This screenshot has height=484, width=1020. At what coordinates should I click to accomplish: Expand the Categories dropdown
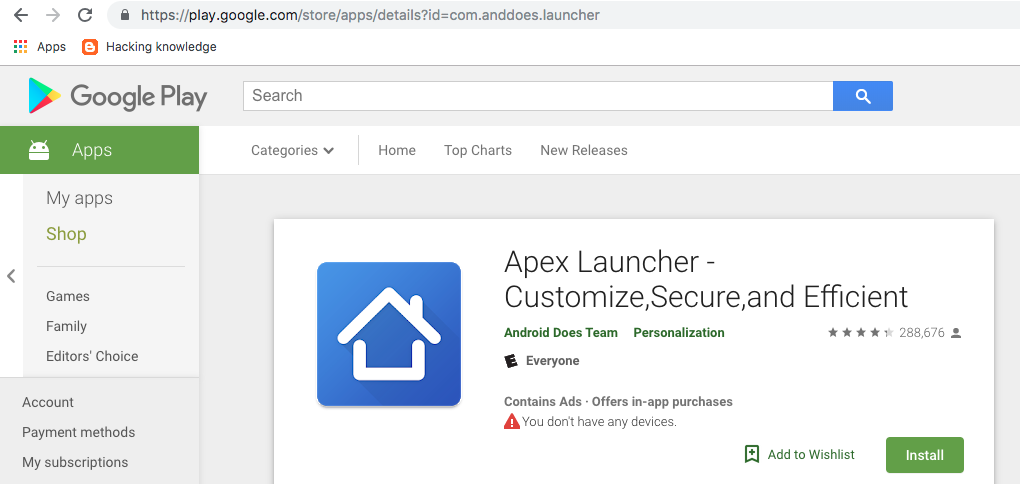[x=293, y=150]
